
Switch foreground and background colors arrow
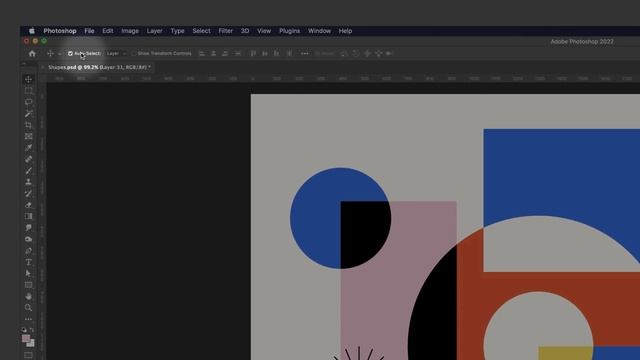tap(32, 330)
